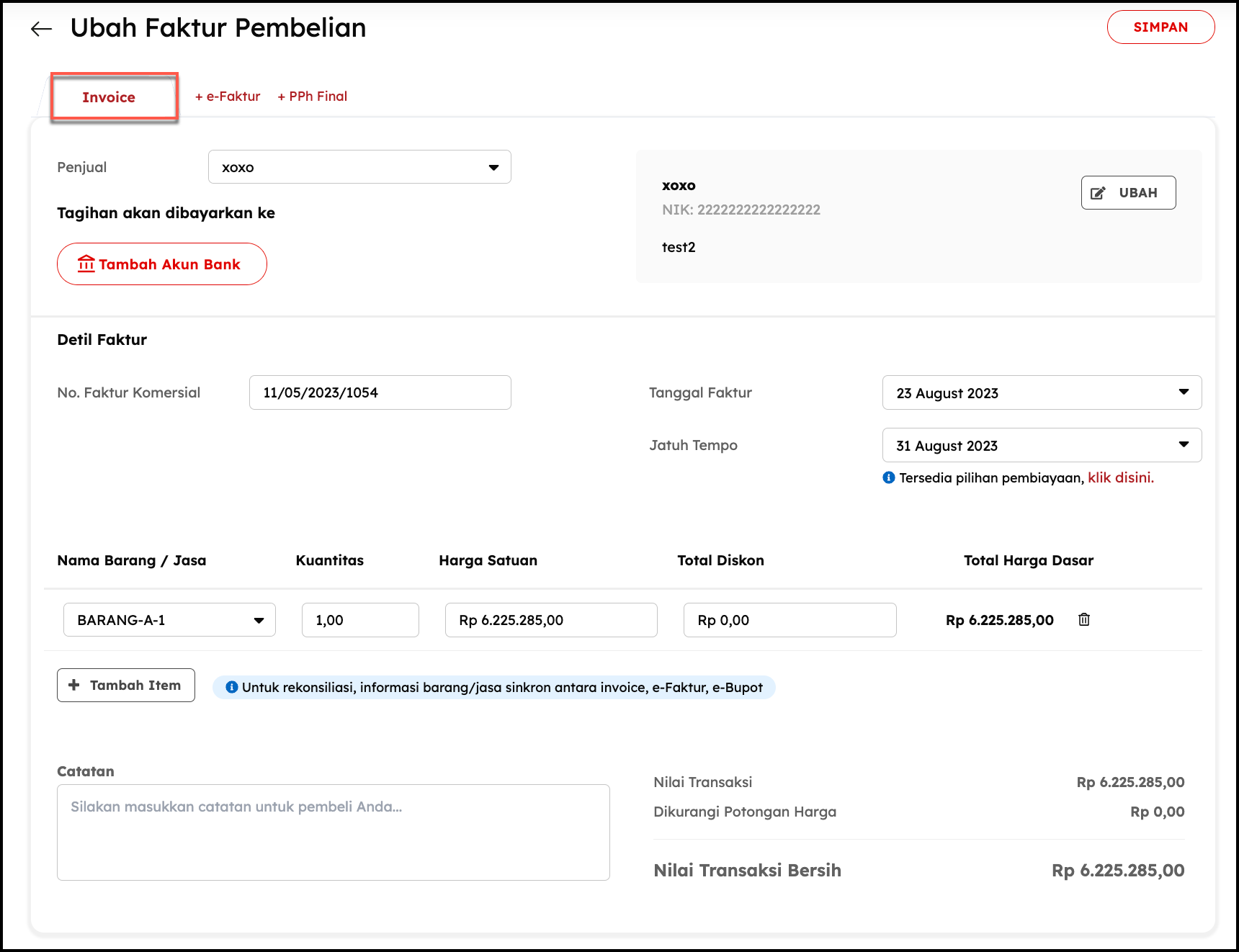Click the Harga Satuan input field

[550, 620]
